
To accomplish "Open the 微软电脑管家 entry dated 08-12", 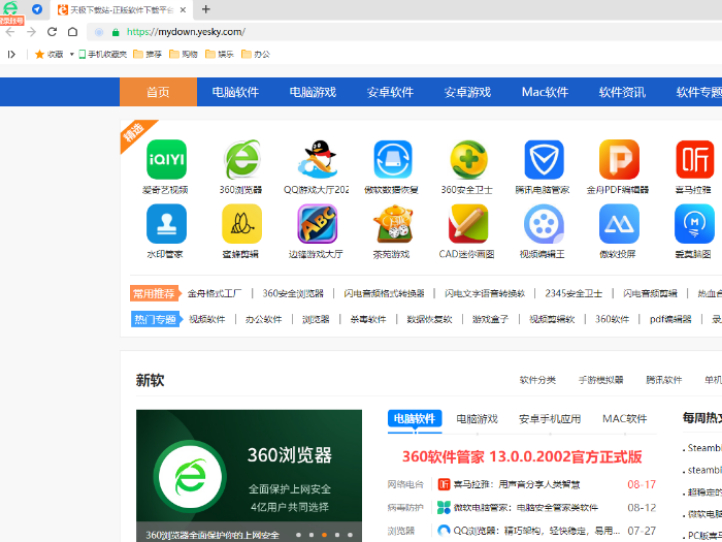I will tap(525, 507).
